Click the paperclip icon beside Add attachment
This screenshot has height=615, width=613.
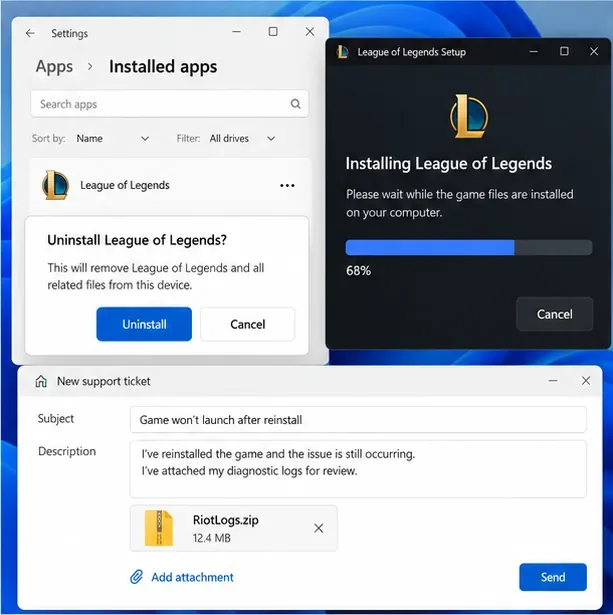pos(136,577)
